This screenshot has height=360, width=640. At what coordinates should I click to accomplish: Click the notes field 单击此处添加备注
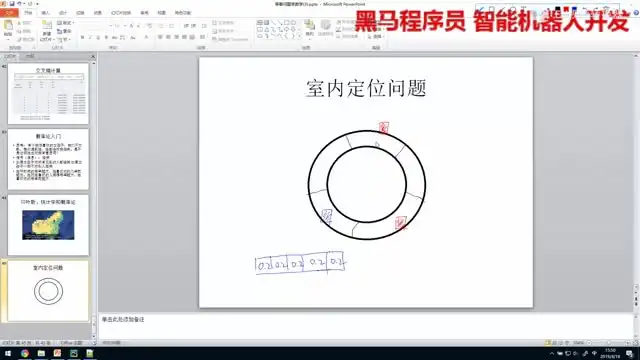tap(123, 319)
